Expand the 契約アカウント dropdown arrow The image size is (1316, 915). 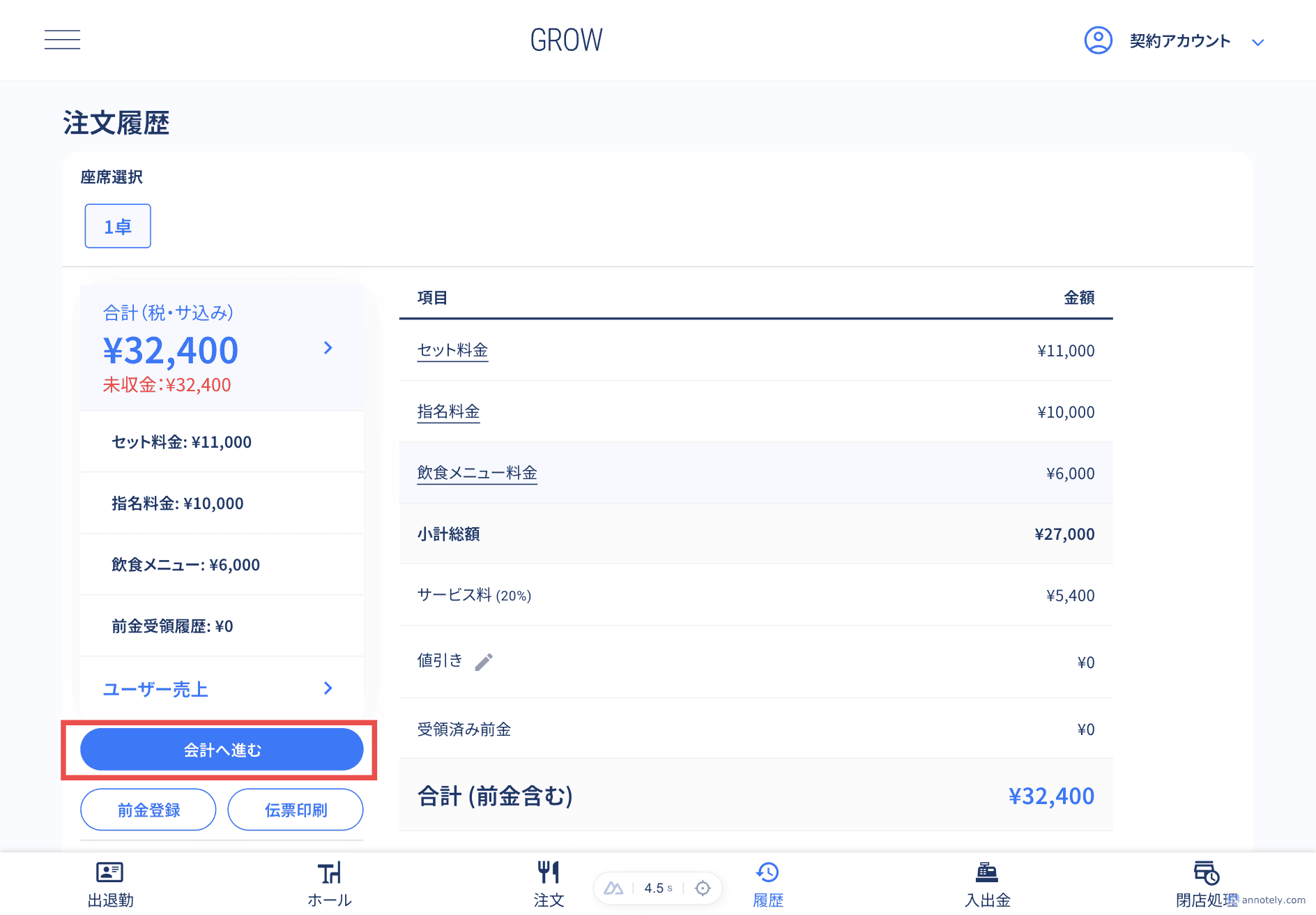tap(1257, 43)
